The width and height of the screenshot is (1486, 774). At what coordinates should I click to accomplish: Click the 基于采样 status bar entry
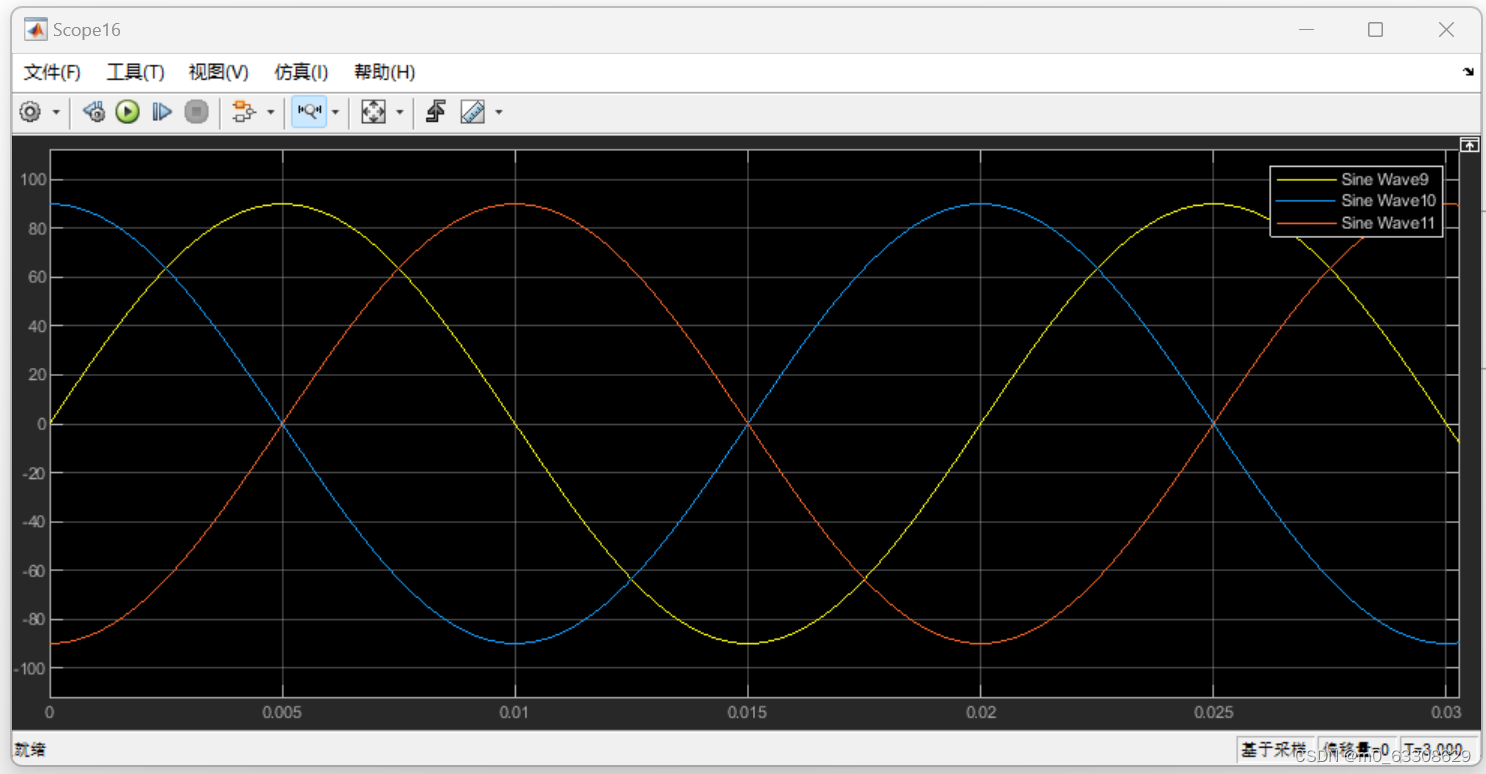pyautogui.click(x=1273, y=749)
